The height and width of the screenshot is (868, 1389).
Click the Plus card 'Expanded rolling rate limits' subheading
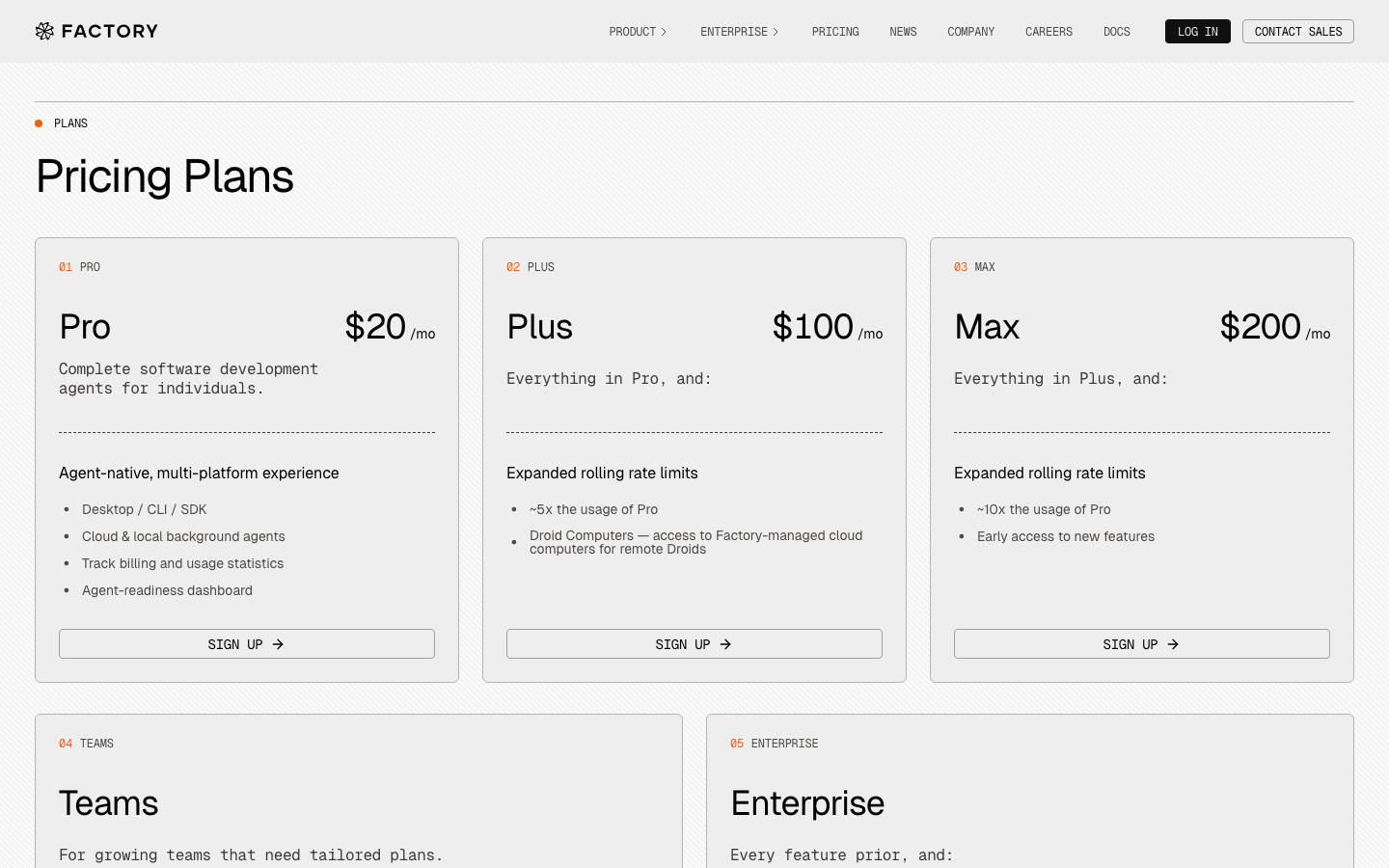[602, 473]
